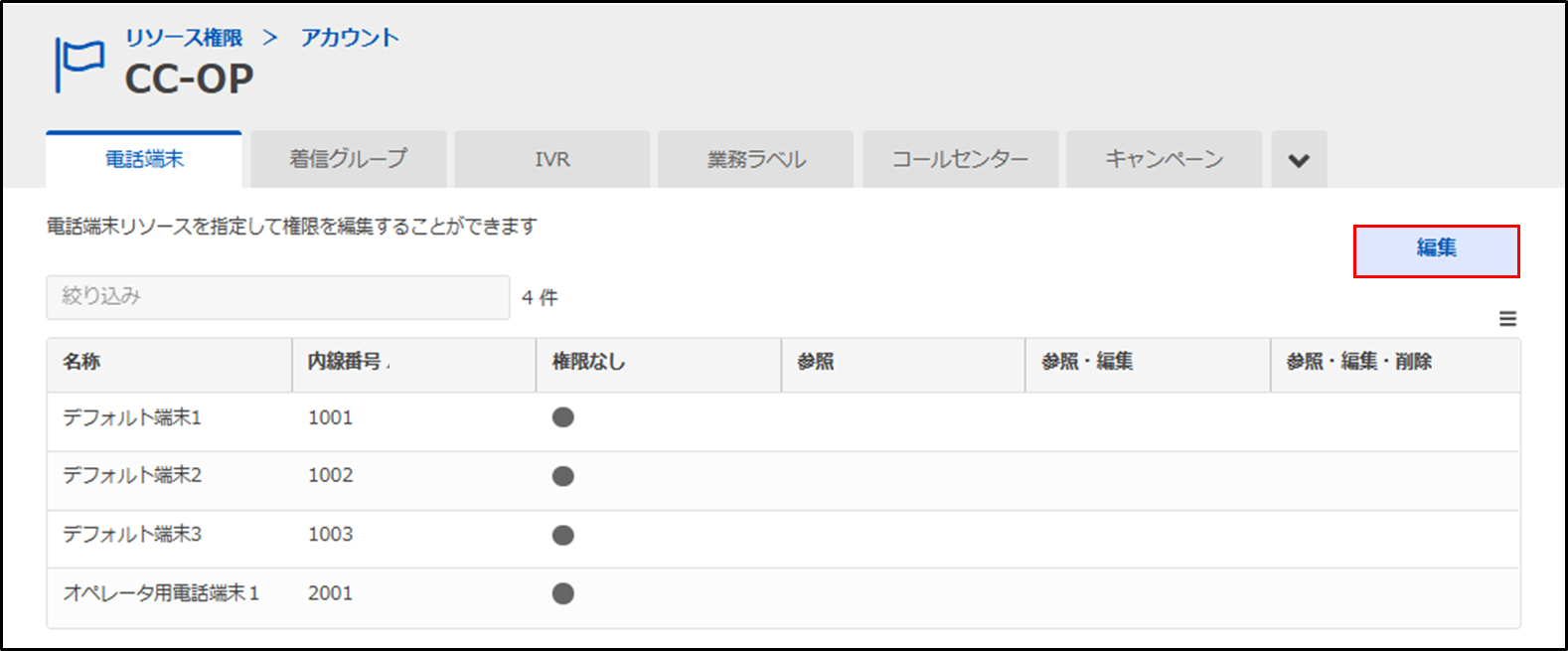Click 権限なし dot for オペレータ用電話端末1
The image size is (1568, 651).
(563, 593)
